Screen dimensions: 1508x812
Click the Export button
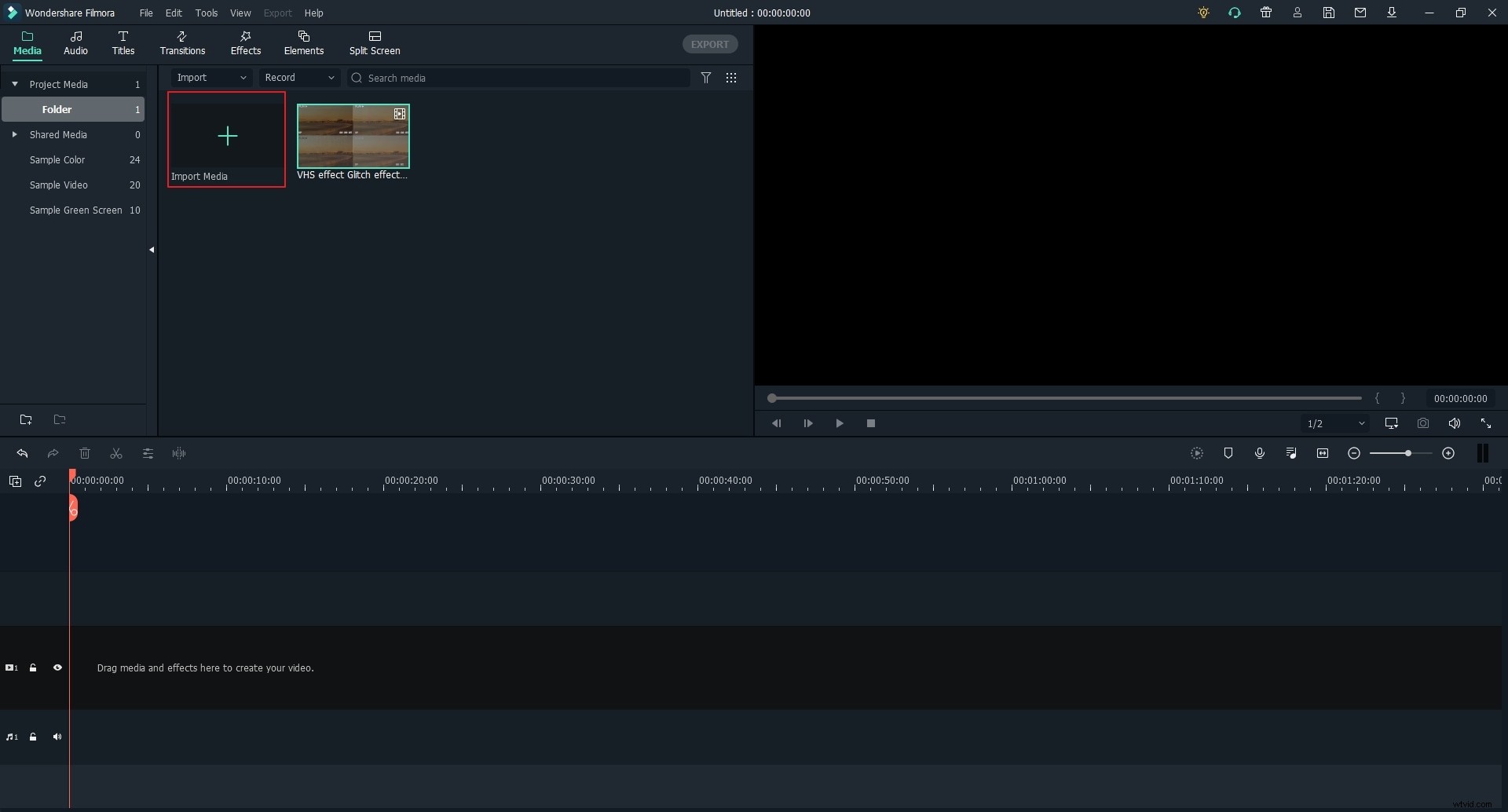point(709,44)
